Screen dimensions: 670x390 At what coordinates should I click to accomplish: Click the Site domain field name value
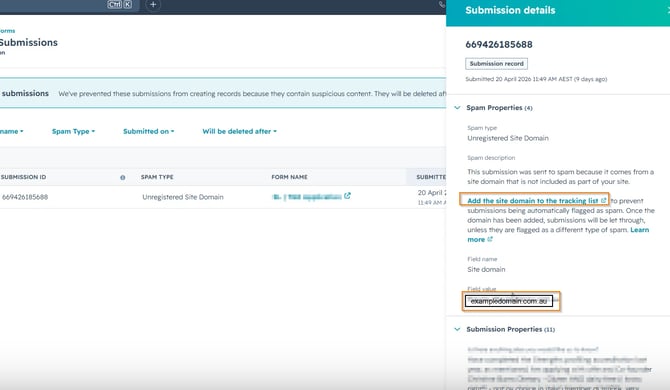tap(486, 270)
